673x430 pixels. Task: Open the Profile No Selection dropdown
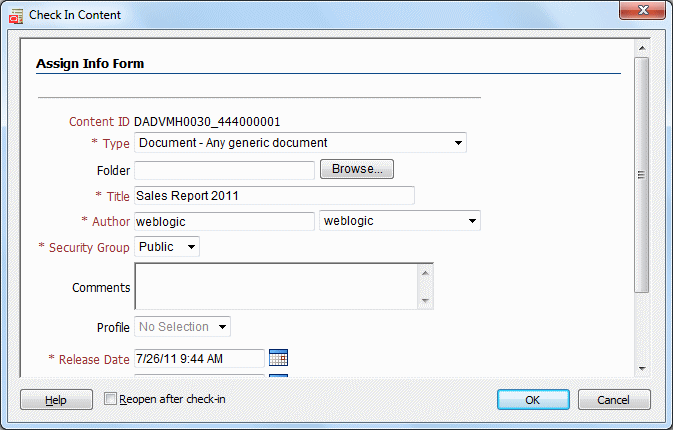pos(182,327)
